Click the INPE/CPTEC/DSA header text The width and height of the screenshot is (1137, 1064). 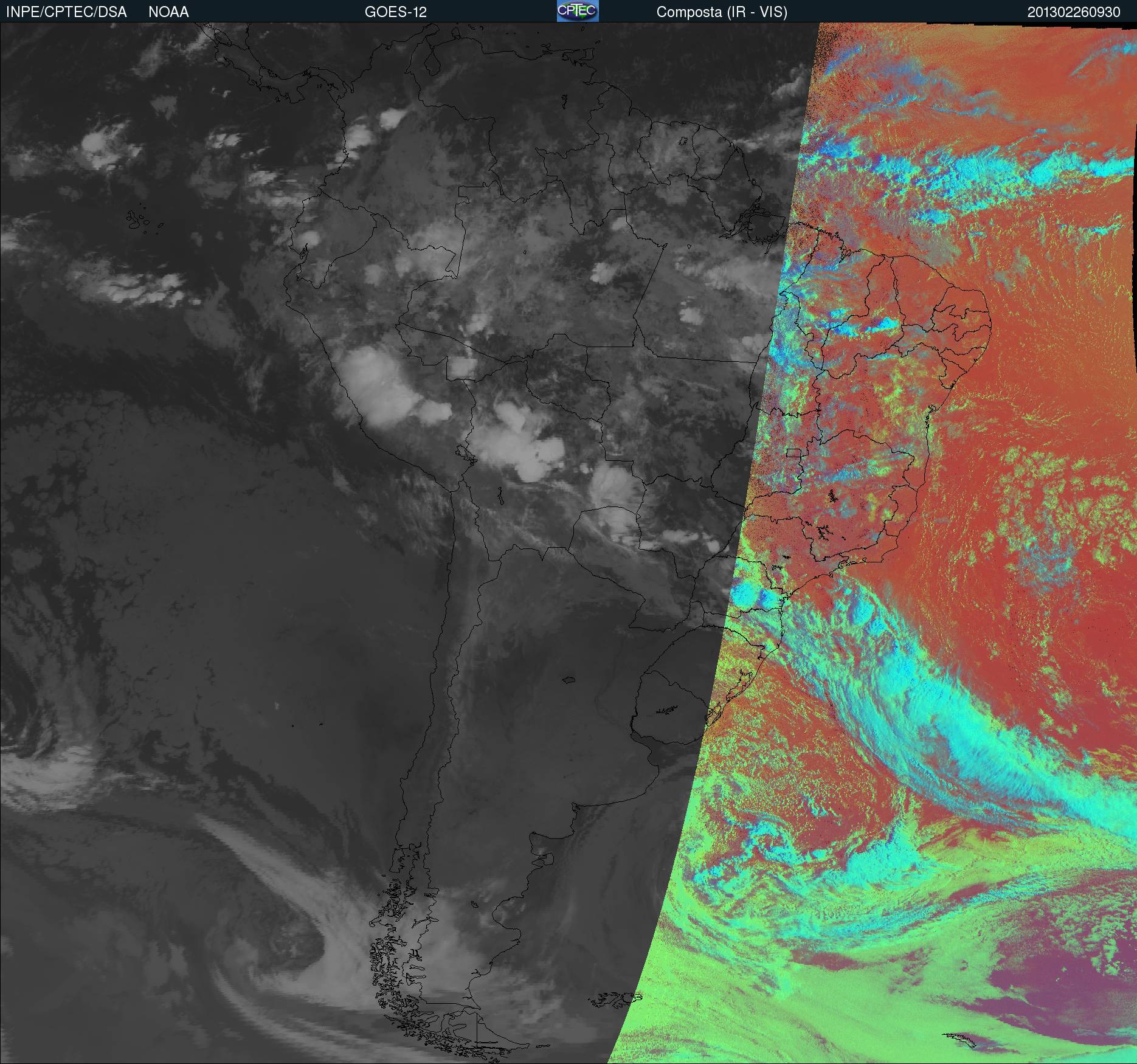click(x=66, y=12)
